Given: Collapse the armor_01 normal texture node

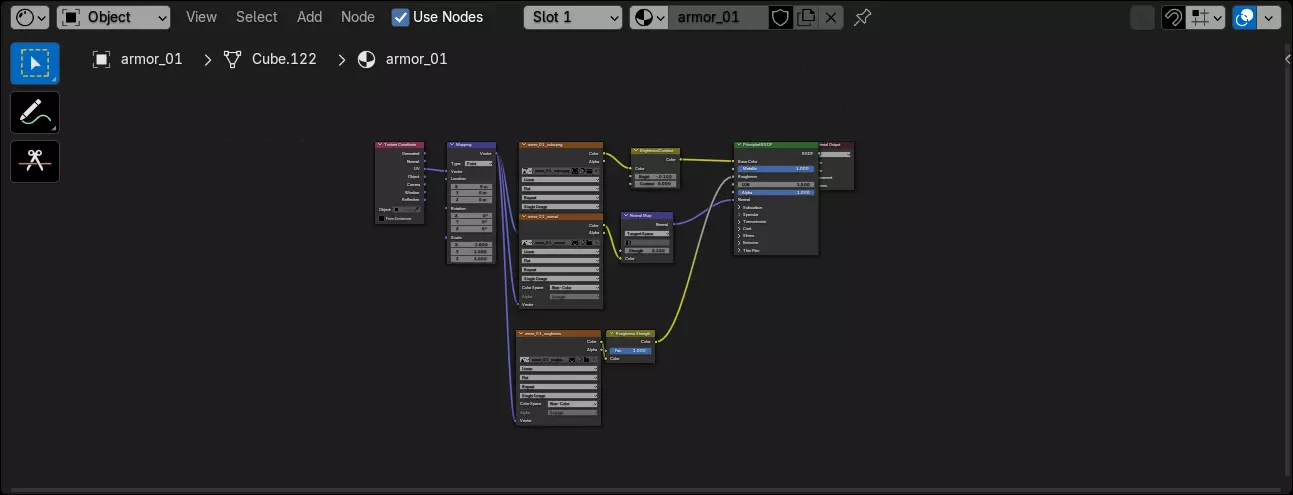Looking at the screenshot, I should point(524,216).
